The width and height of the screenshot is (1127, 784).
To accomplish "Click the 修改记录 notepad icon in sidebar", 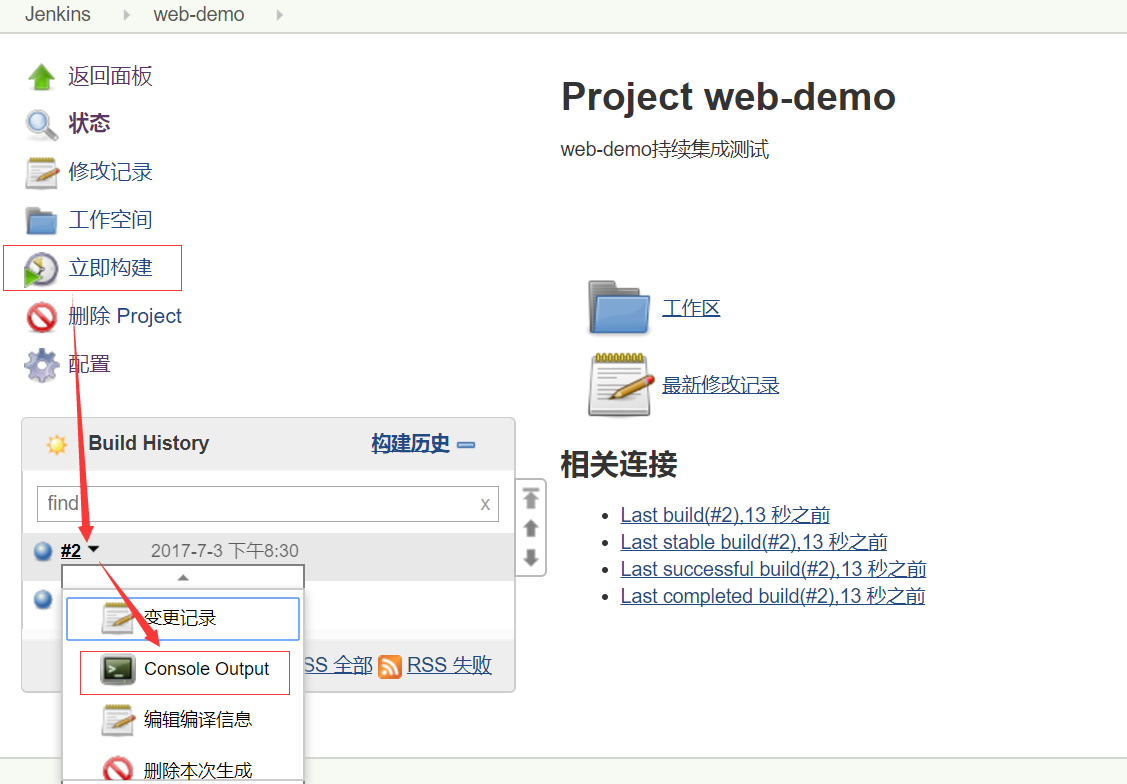I will tap(40, 170).
